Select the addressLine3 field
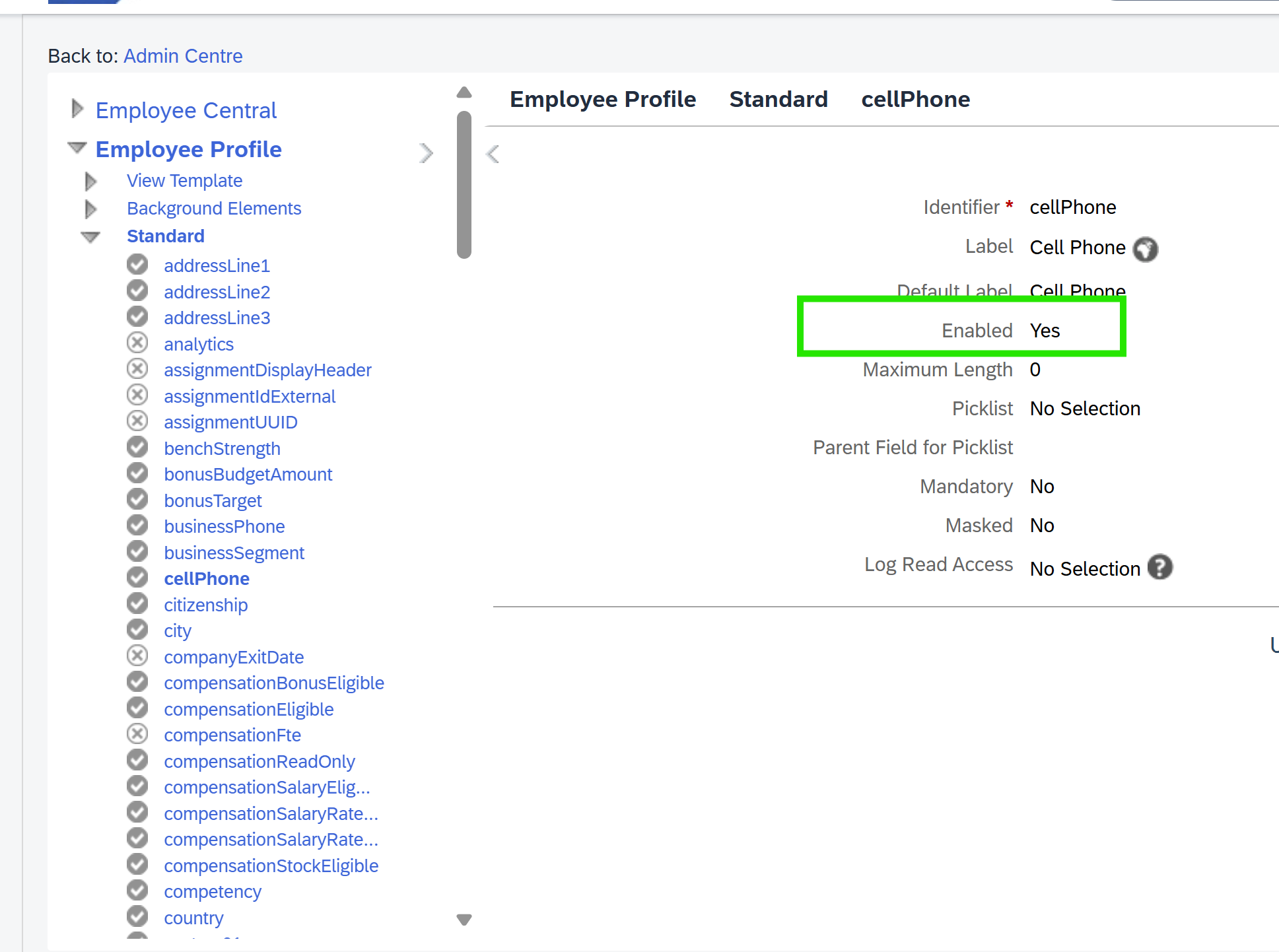This screenshot has width=1279, height=952. (217, 318)
